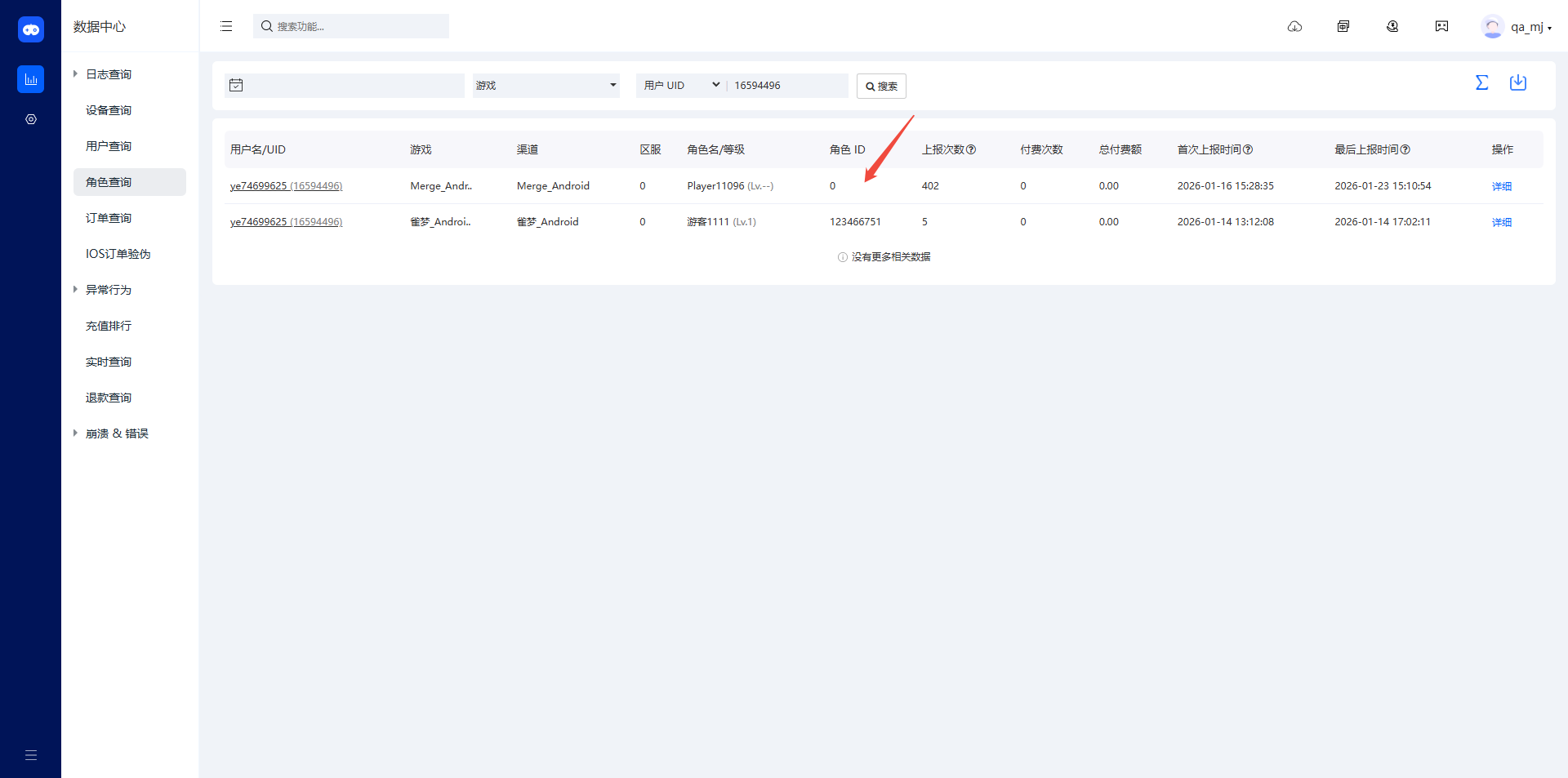
Task: Open the cloud download icon in header
Action: pos(1294,27)
